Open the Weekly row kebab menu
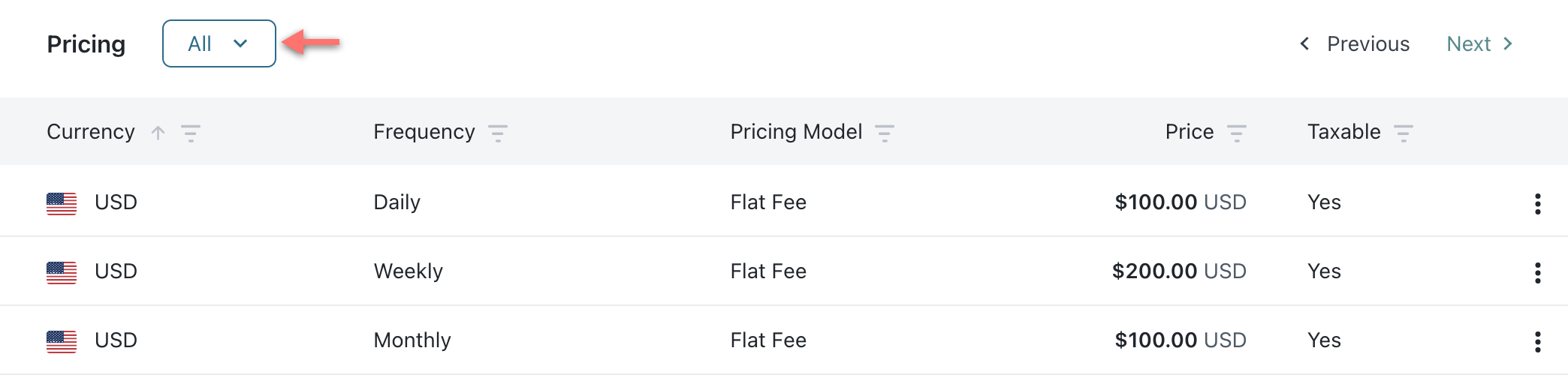This screenshot has width=1568, height=390. pos(1537,272)
